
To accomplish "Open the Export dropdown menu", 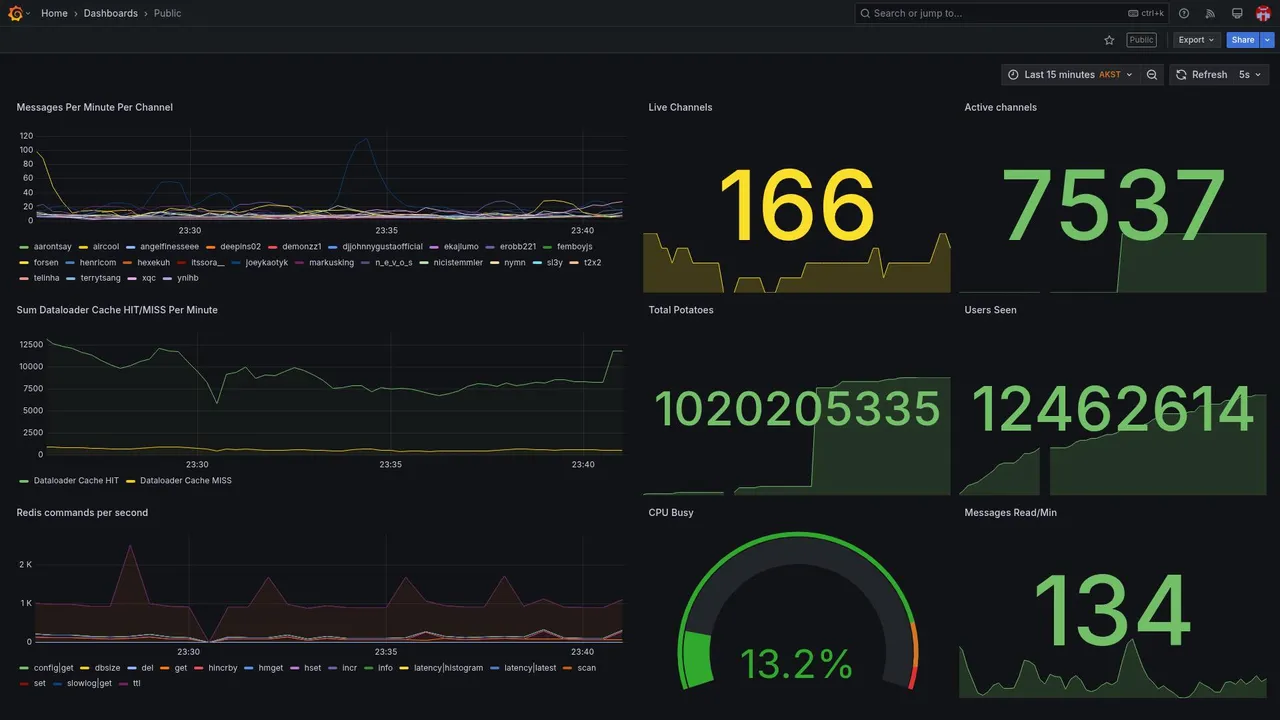I will click(x=1196, y=40).
